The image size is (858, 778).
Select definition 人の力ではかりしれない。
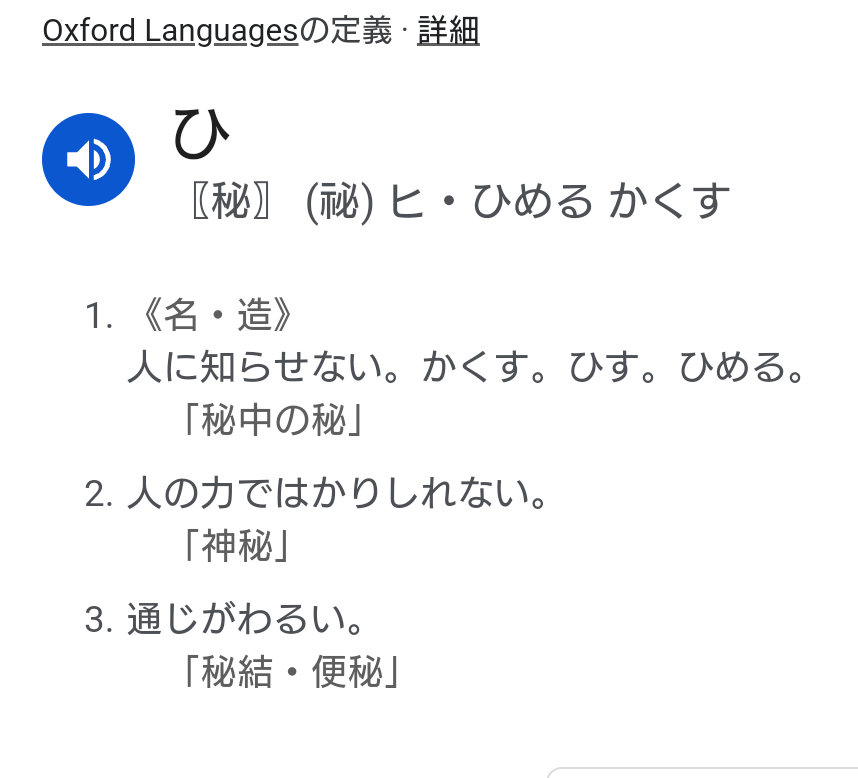point(337,493)
